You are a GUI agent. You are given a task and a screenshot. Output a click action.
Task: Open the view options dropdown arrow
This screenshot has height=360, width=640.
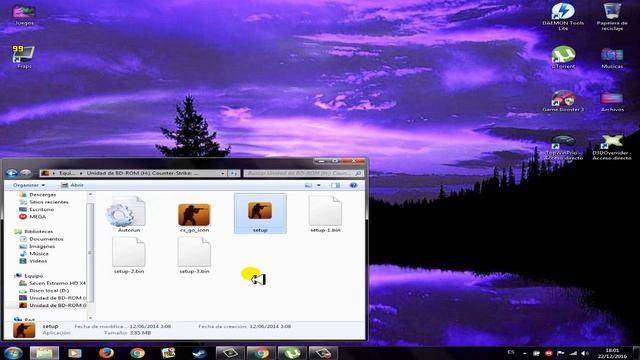point(319,185)
